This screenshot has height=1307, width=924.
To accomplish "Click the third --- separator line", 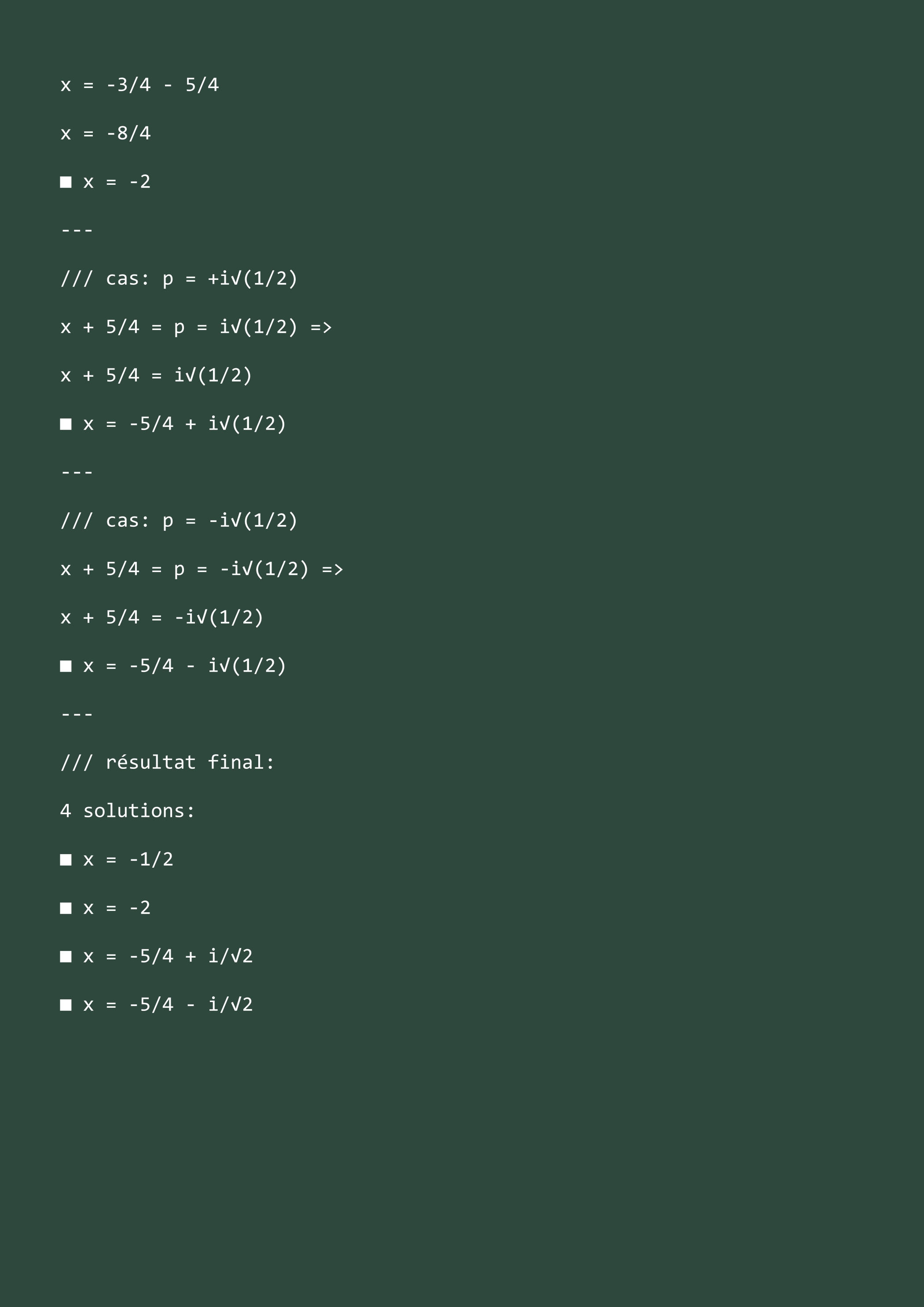I will [x=77, y=714].
